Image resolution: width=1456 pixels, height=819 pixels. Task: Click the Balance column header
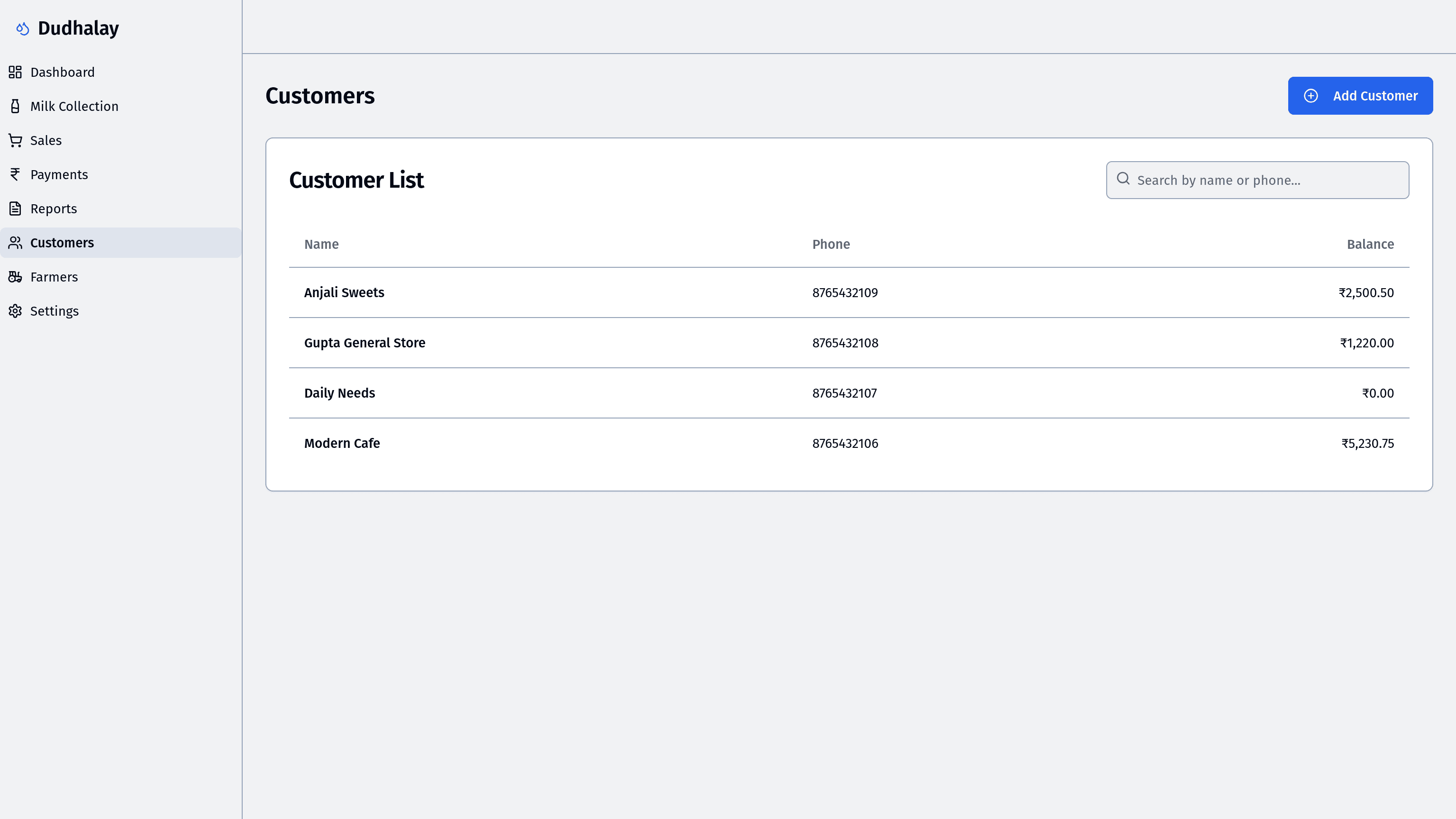(x=1371, y=244)
